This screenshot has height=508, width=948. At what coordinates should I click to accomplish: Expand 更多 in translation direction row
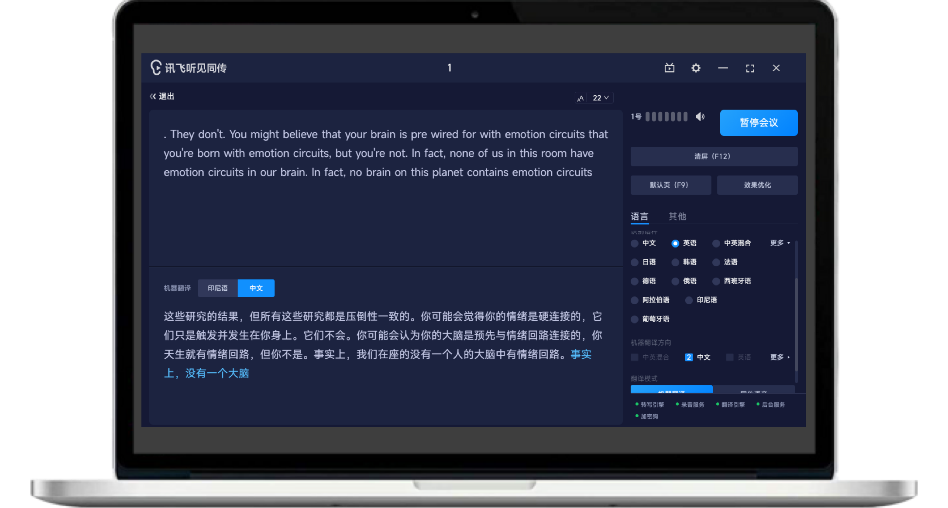tap(780, 357)
